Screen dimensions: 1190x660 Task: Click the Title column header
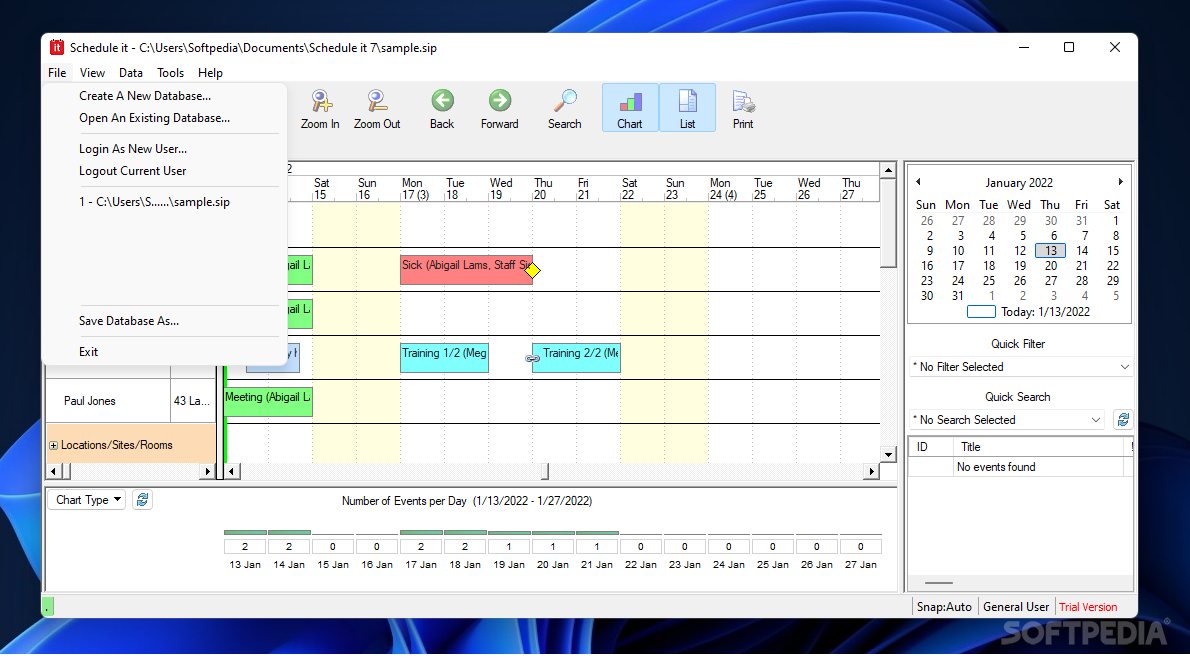(1038, 447)
